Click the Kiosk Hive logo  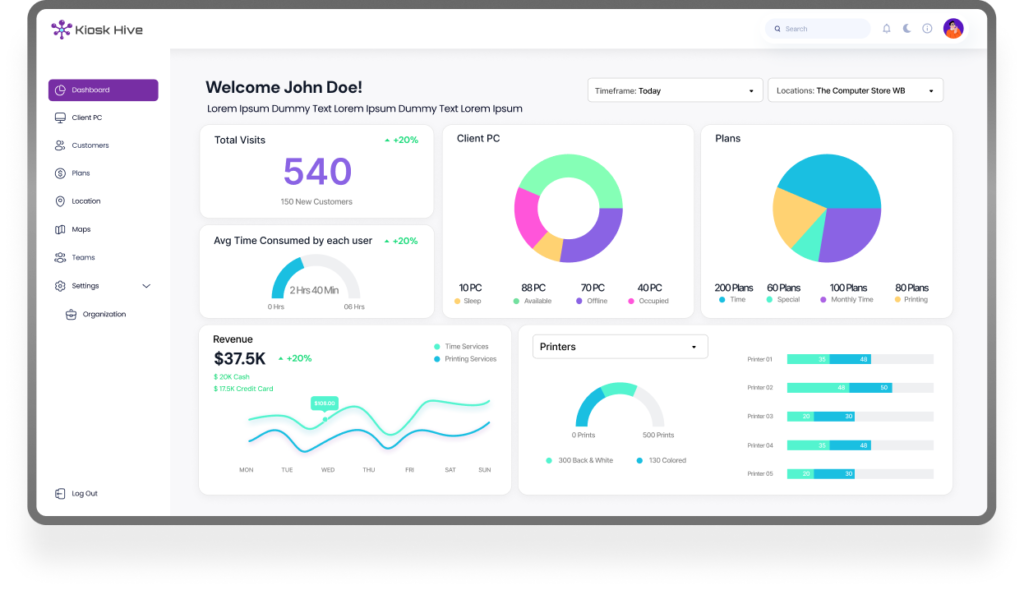(x=97, y=30)
